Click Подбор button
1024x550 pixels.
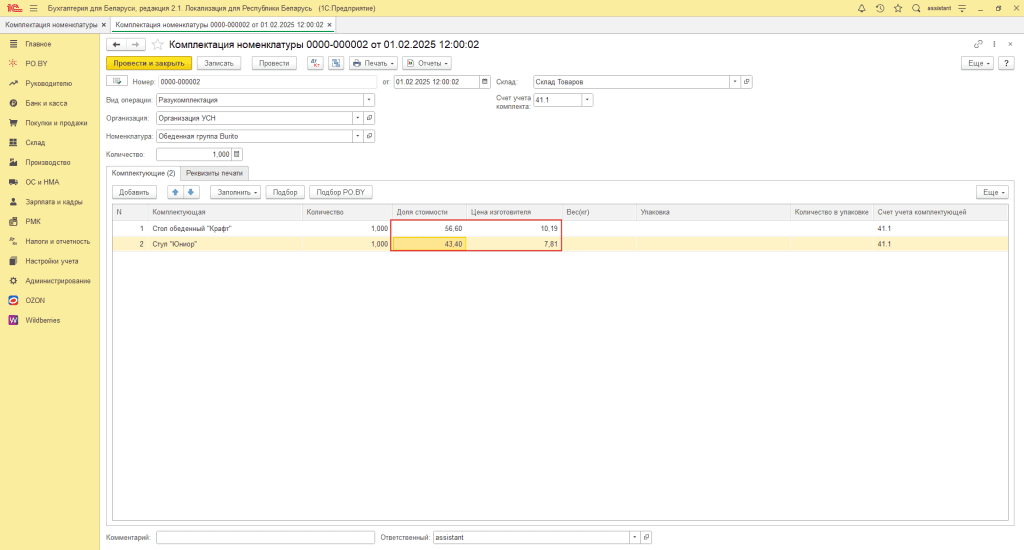click(x=285, y=192)
